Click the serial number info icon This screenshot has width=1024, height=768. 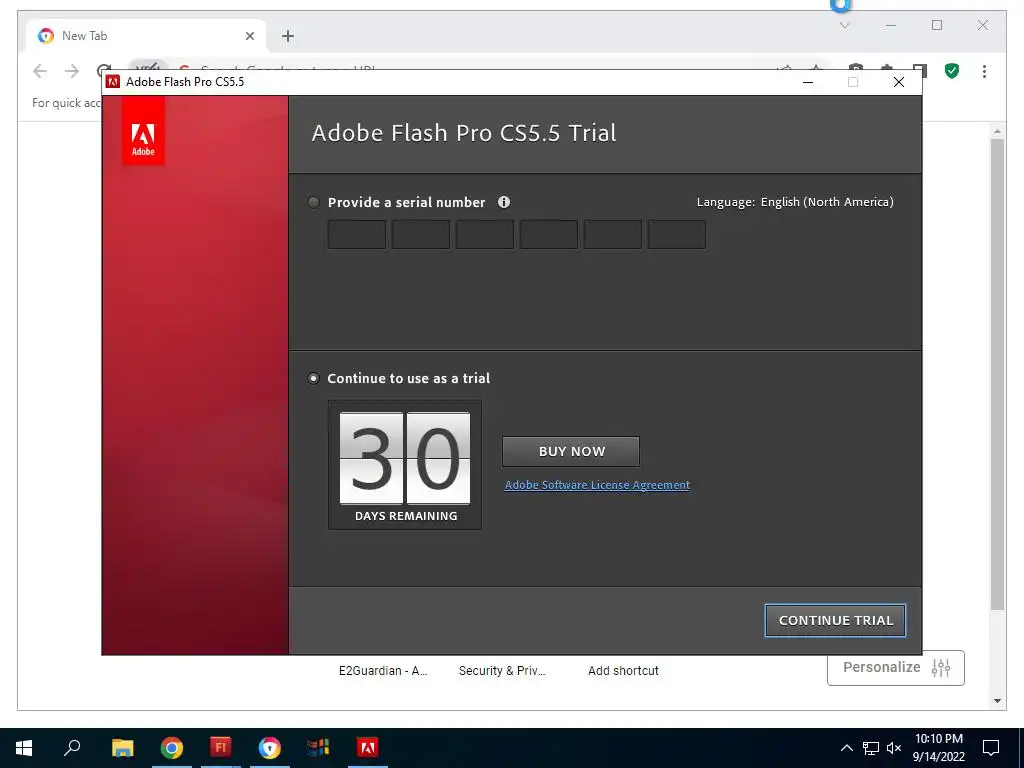click(504, 202)
